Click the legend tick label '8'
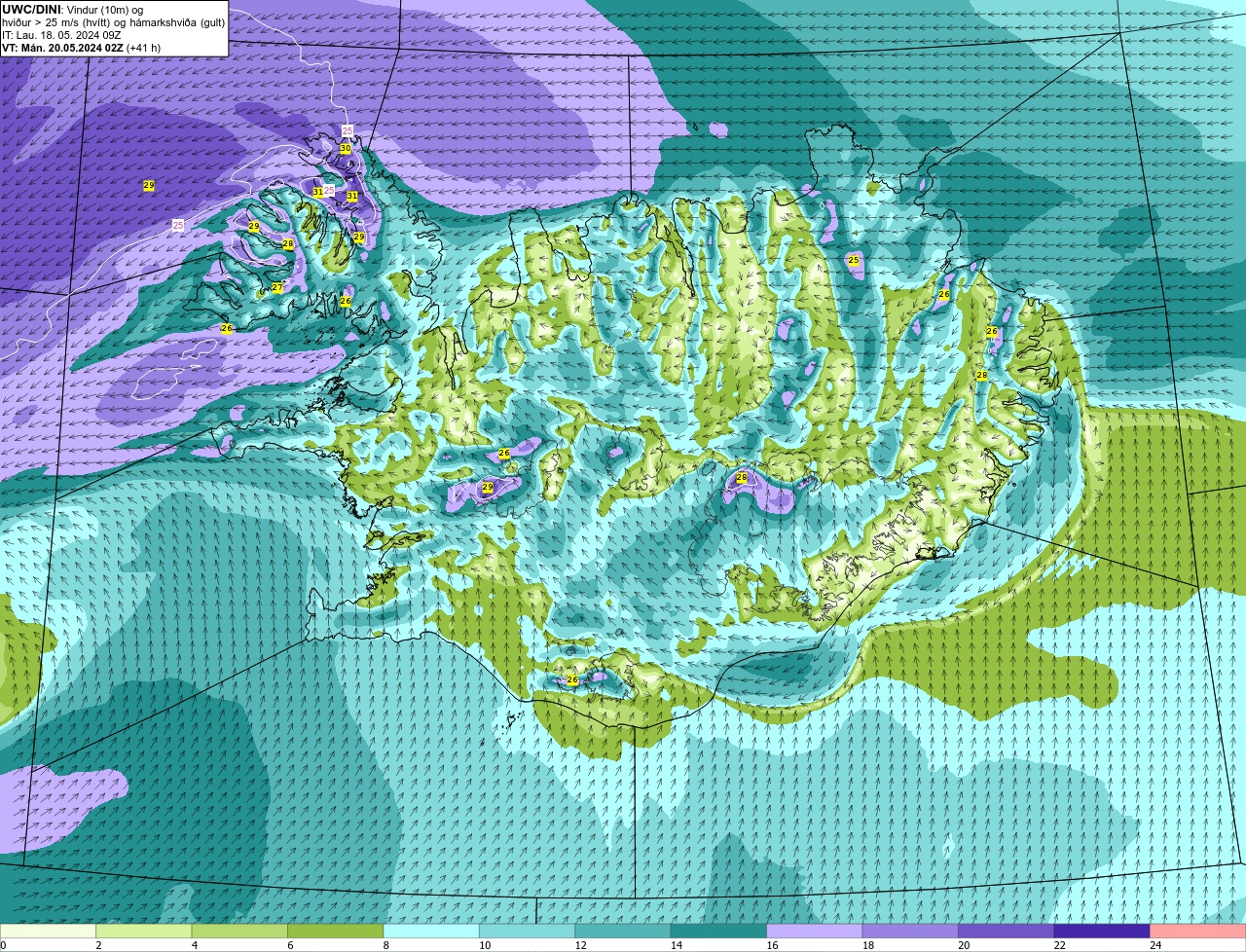1246x952 pixels. click(x=385, y=945)
